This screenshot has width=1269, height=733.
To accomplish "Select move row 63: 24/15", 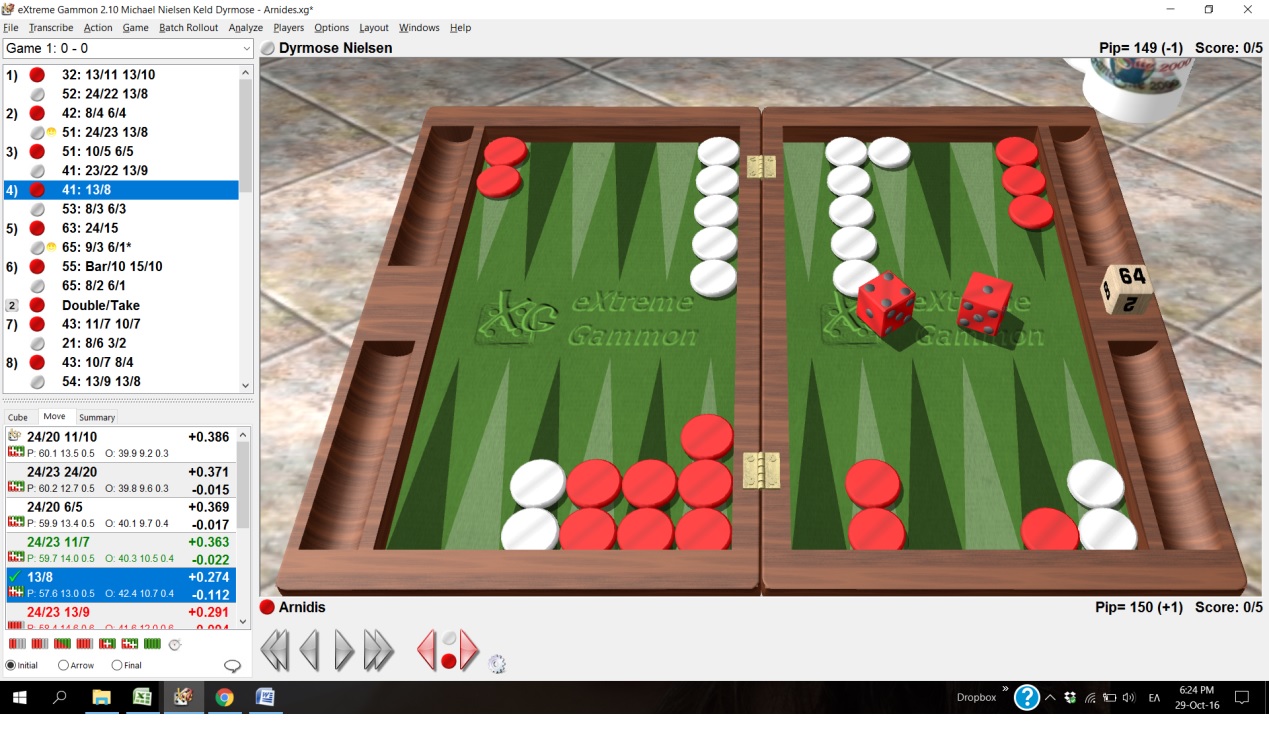I will point(121,228).
